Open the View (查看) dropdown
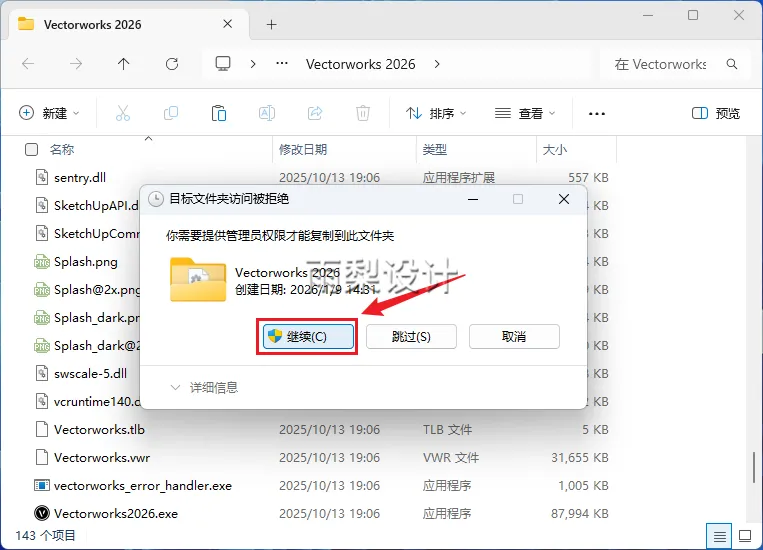 pyautogui.click(x=525, y=113)
